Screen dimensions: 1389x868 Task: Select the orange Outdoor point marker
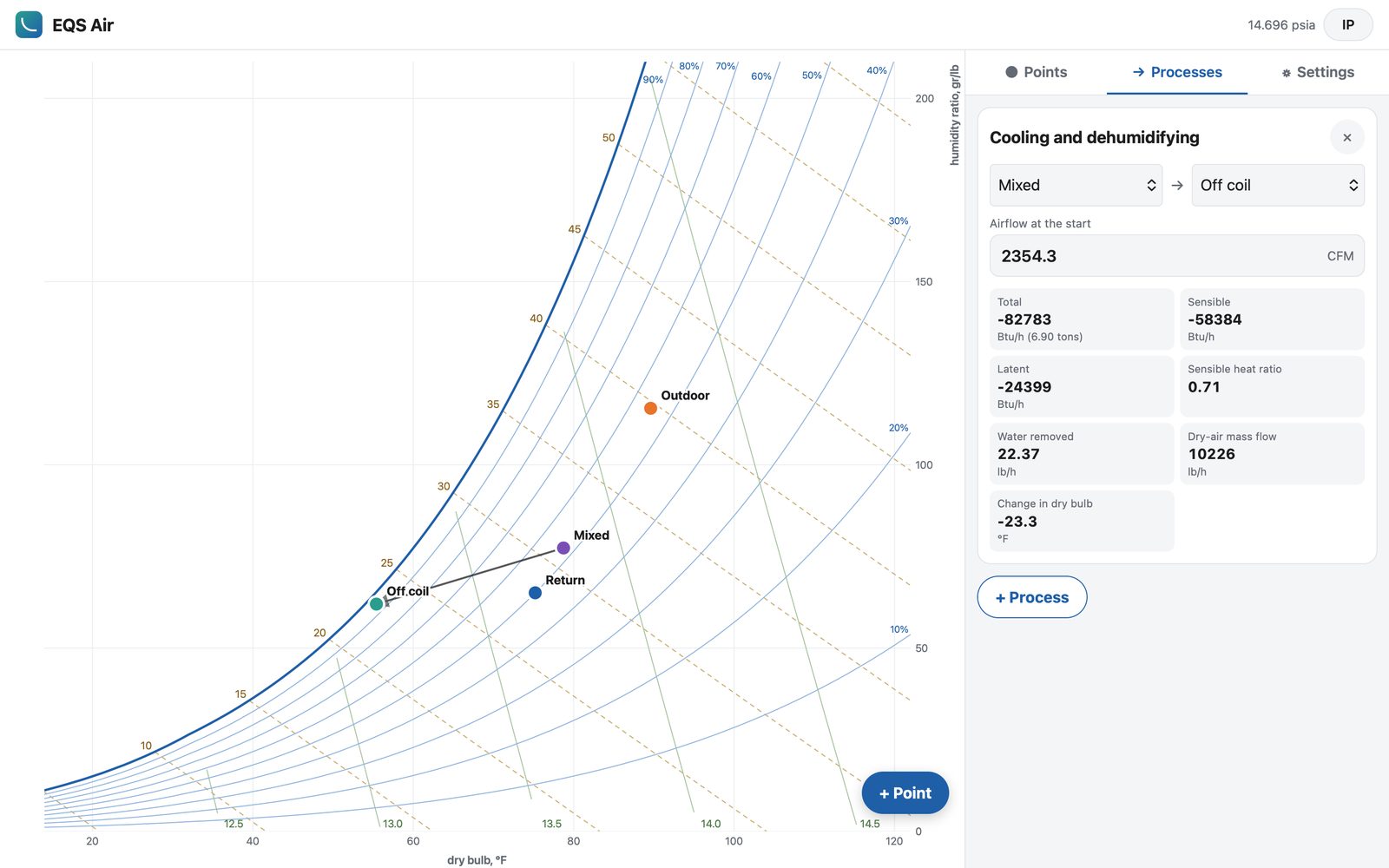[x=650, y=408]
